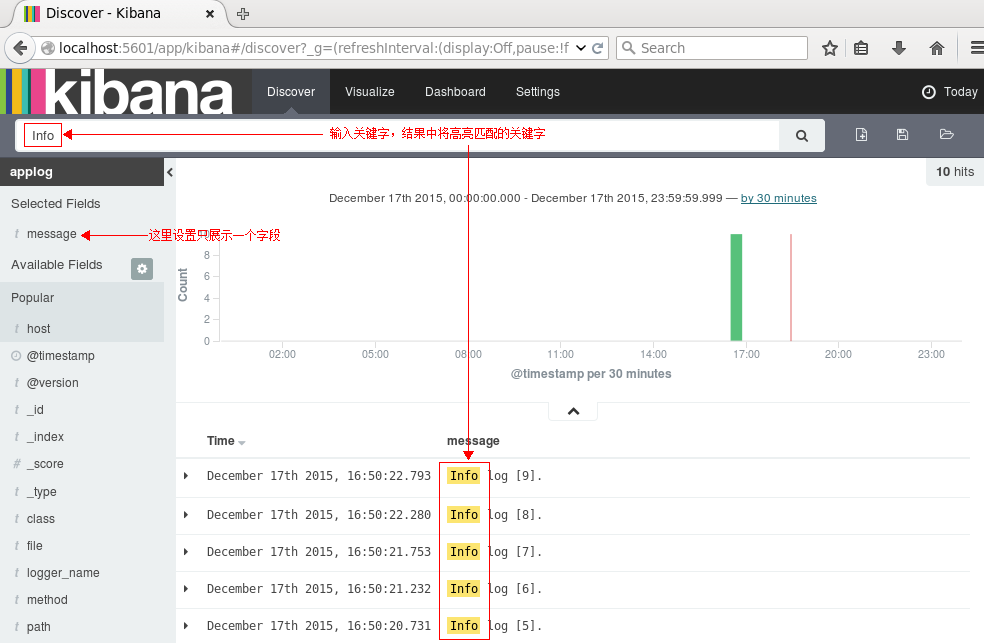Switch to the Visualize tab
This screenshot has width=984, height=643.
tap(370, 91)
